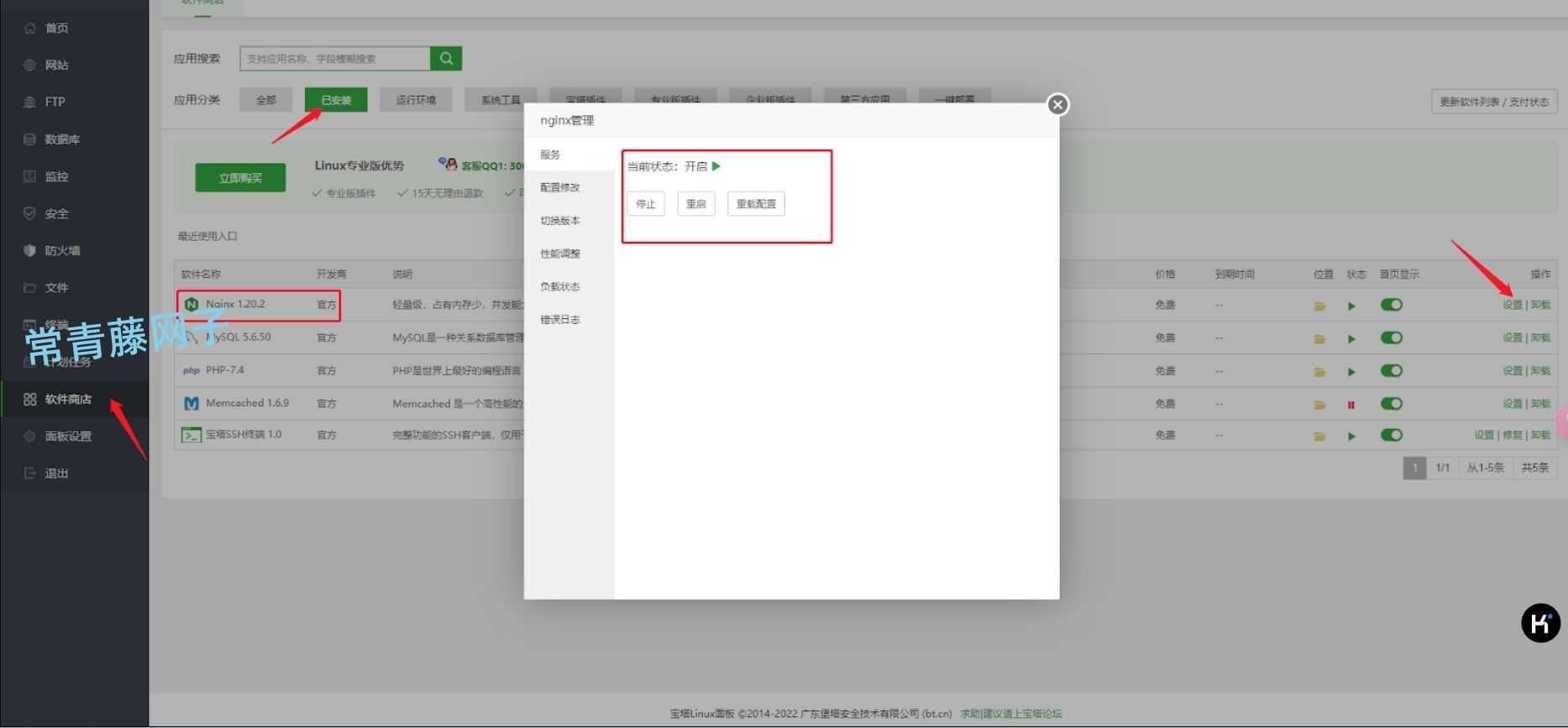This screenshot has width=1568, height=728.
Task: Open the PHP-7.4 folder location icon
Action: point(1319,371)
